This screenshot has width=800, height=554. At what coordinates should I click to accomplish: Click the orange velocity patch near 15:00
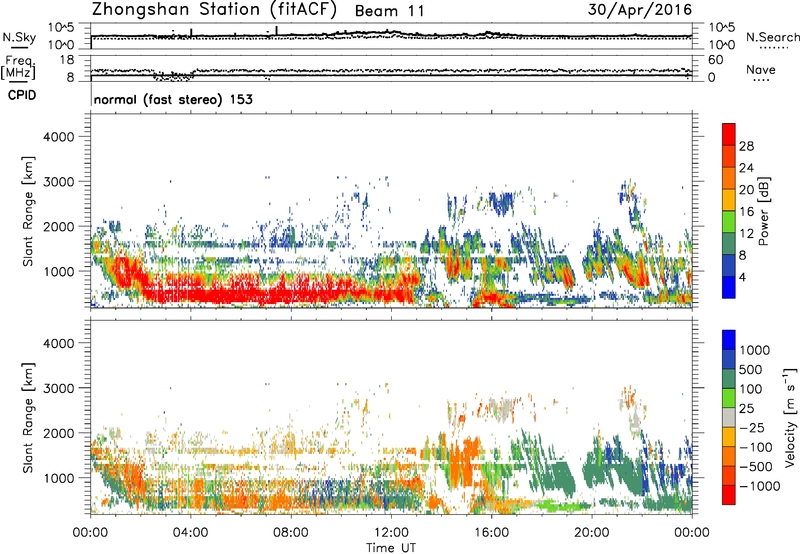point(465,464)
